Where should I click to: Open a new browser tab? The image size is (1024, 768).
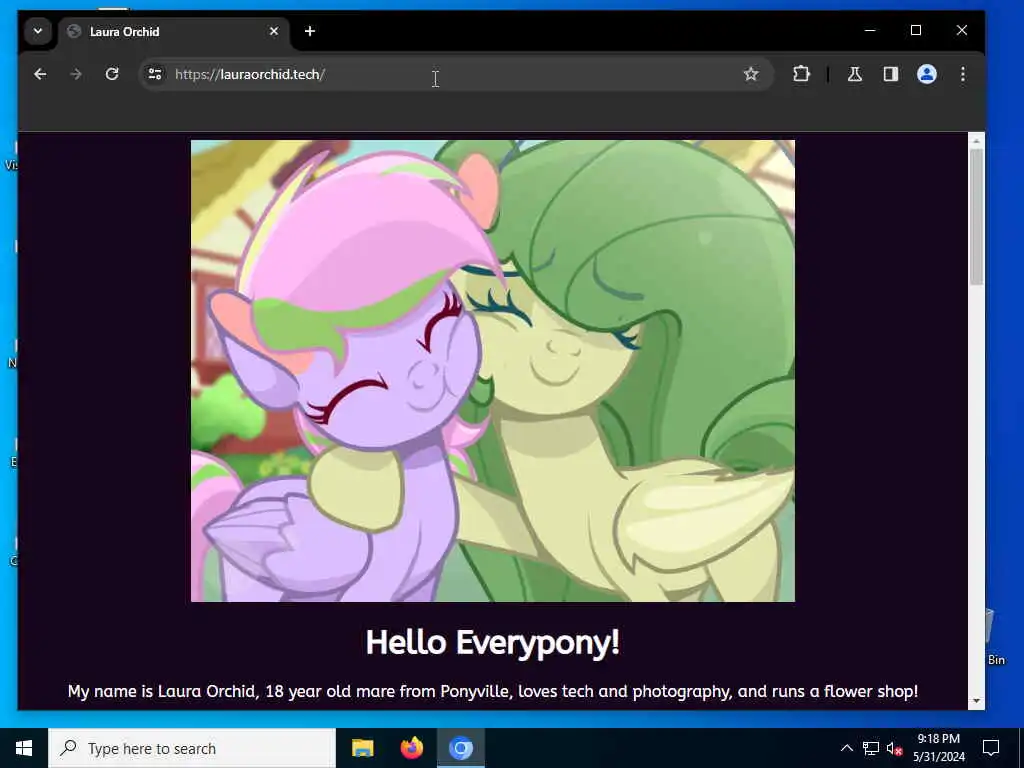(310, 31)
